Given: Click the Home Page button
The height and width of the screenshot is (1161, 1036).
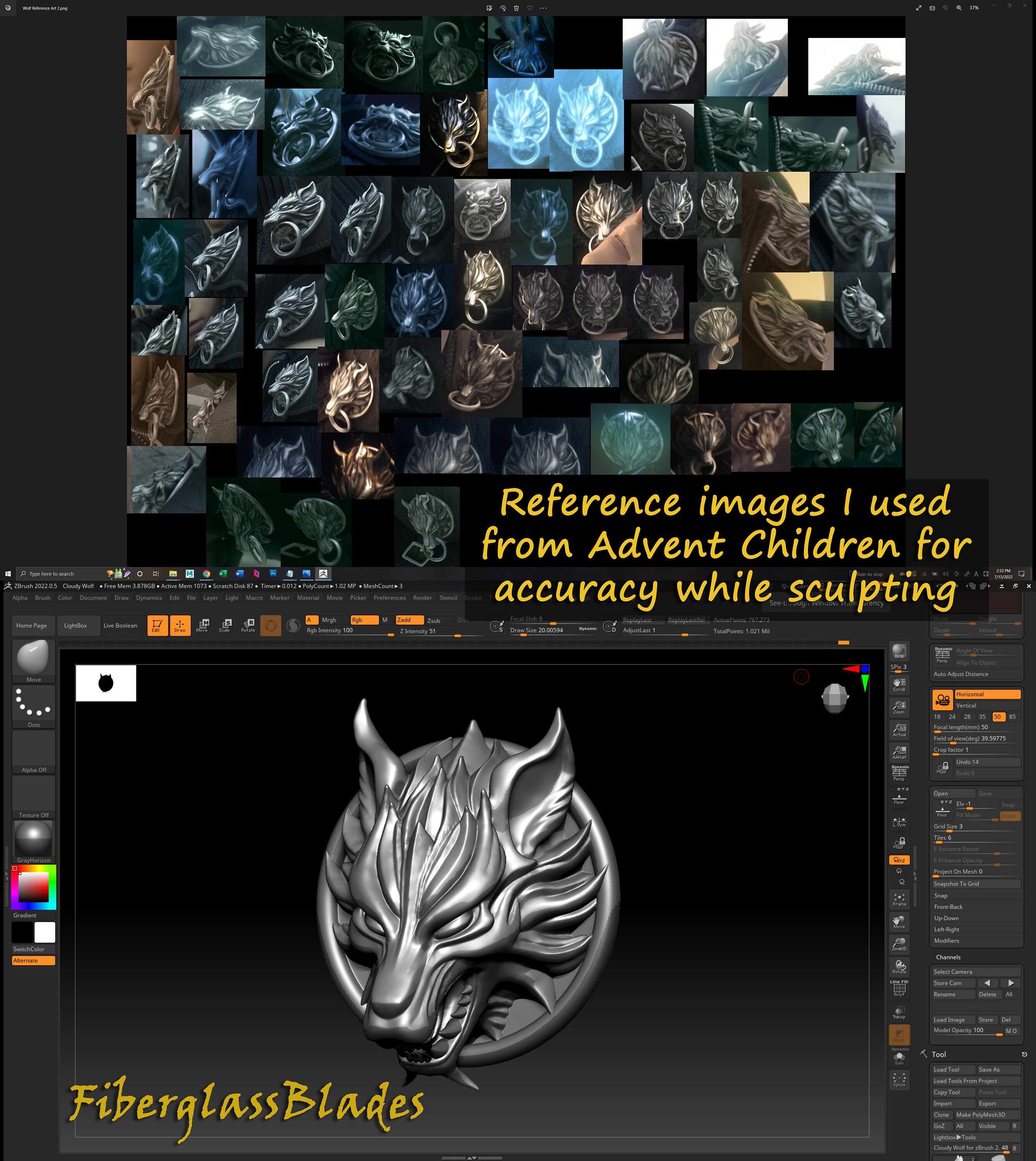Looking at the screenshot, I should point(32,625).
